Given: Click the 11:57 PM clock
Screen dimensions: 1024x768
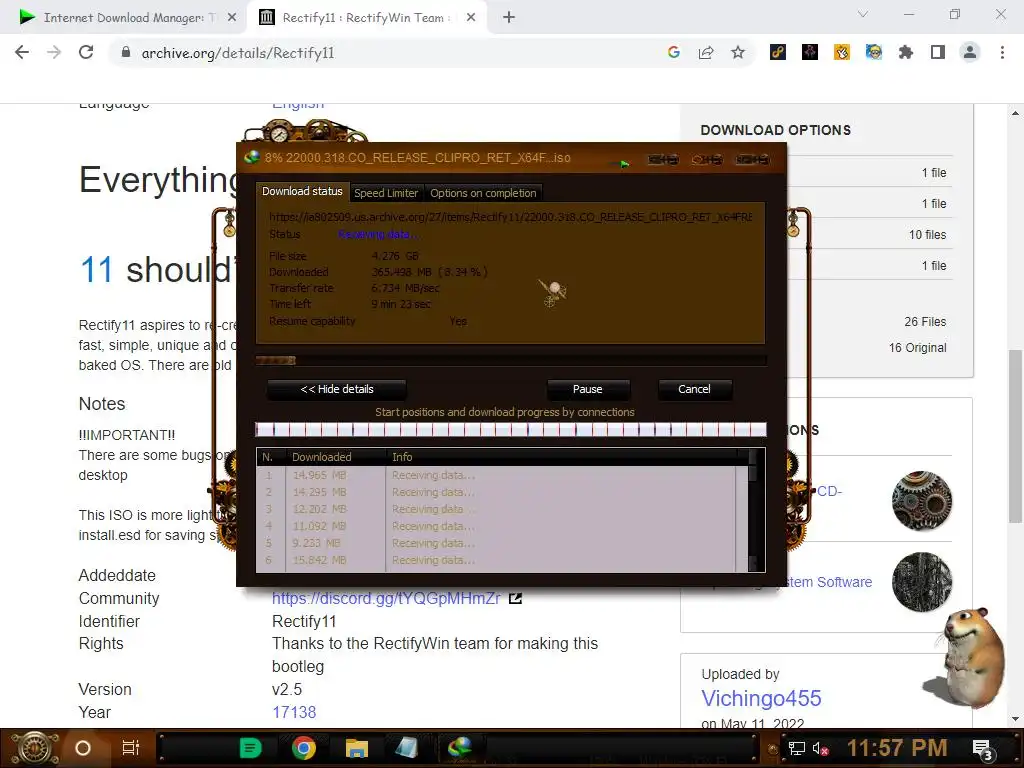Looking at the screenshot, I should coord(897,748).
